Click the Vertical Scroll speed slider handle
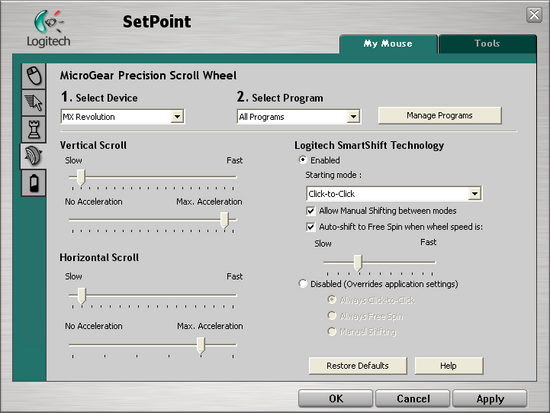The image size is (550, 413). [81, 178]
